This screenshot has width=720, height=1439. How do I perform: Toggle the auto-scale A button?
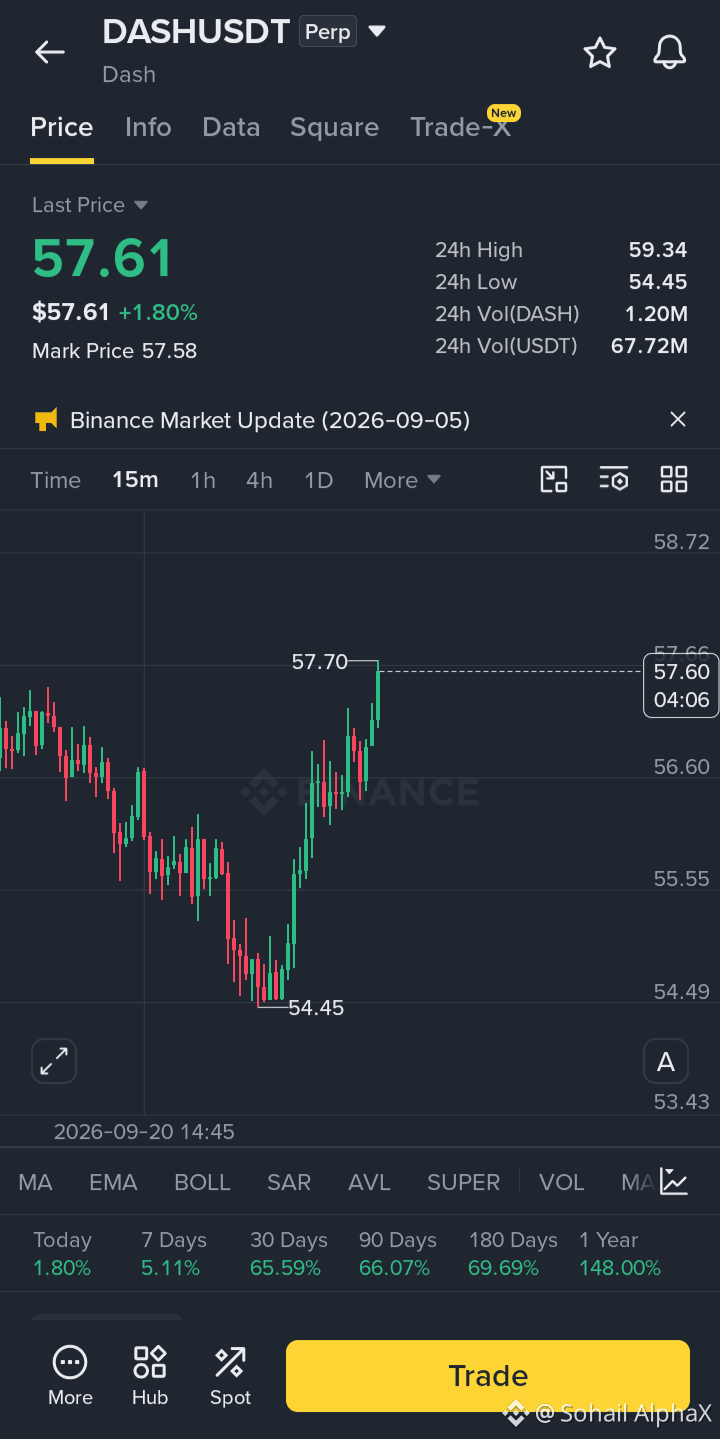coord(666,1062)
